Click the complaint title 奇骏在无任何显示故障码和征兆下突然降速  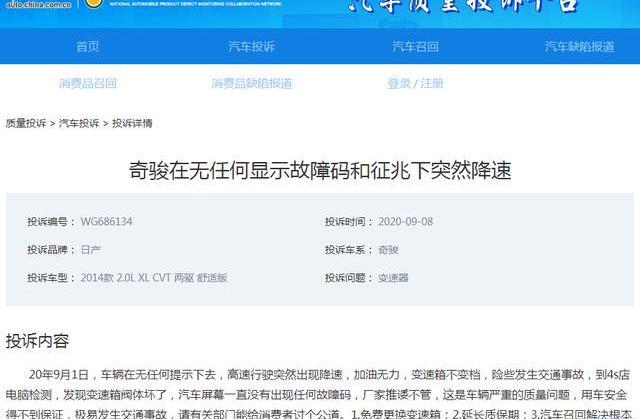coord(320,170)
